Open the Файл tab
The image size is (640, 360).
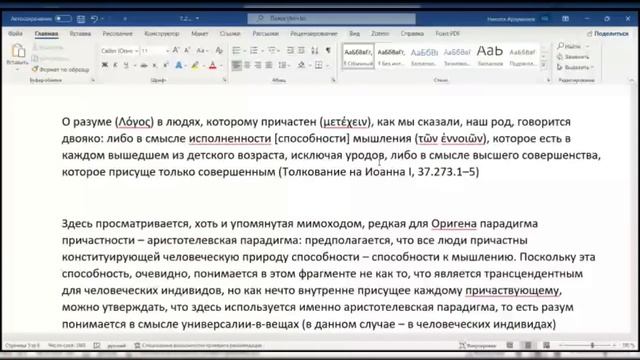coord(16,33)
